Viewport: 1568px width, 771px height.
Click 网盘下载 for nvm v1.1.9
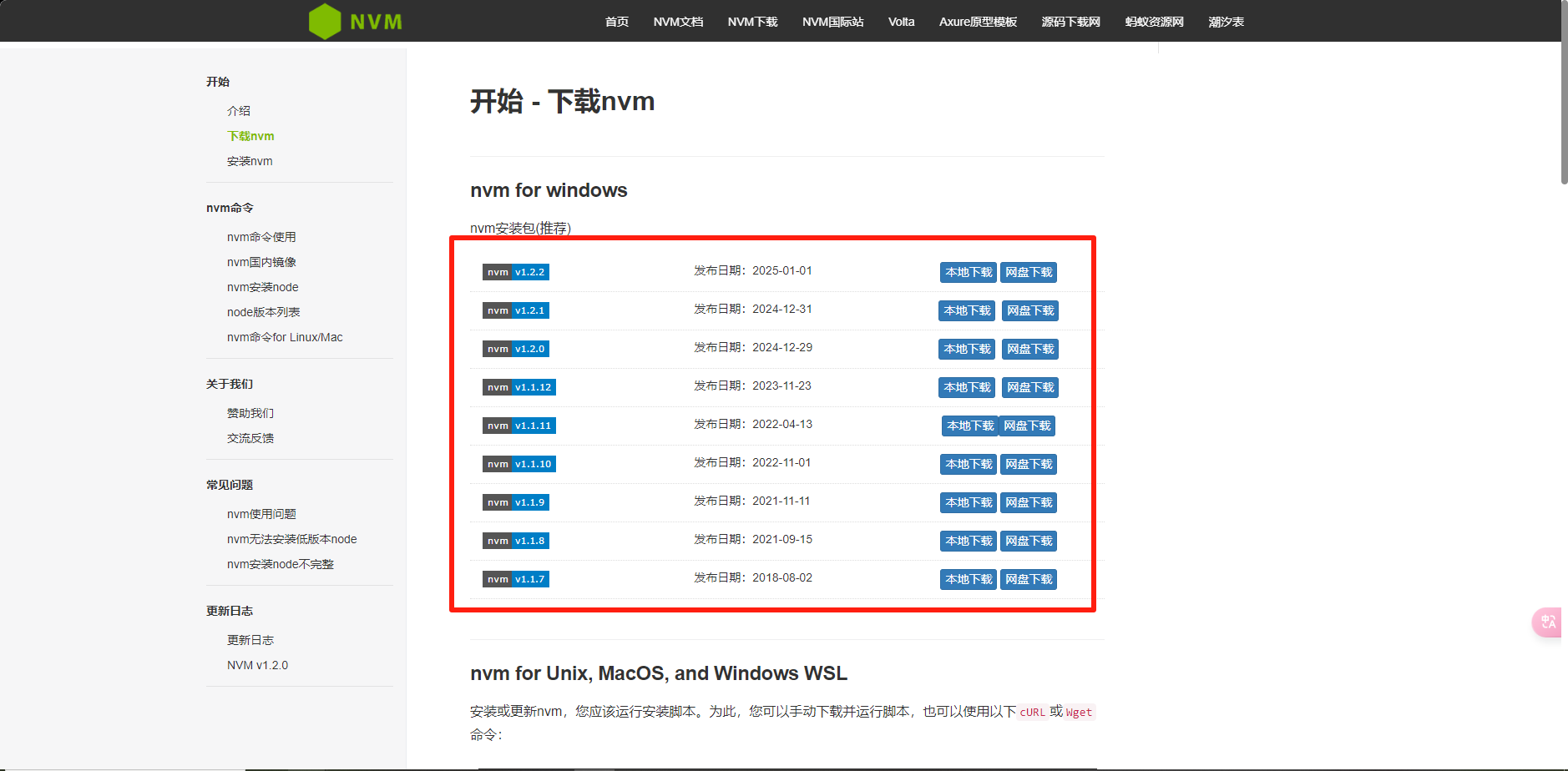1029,502
